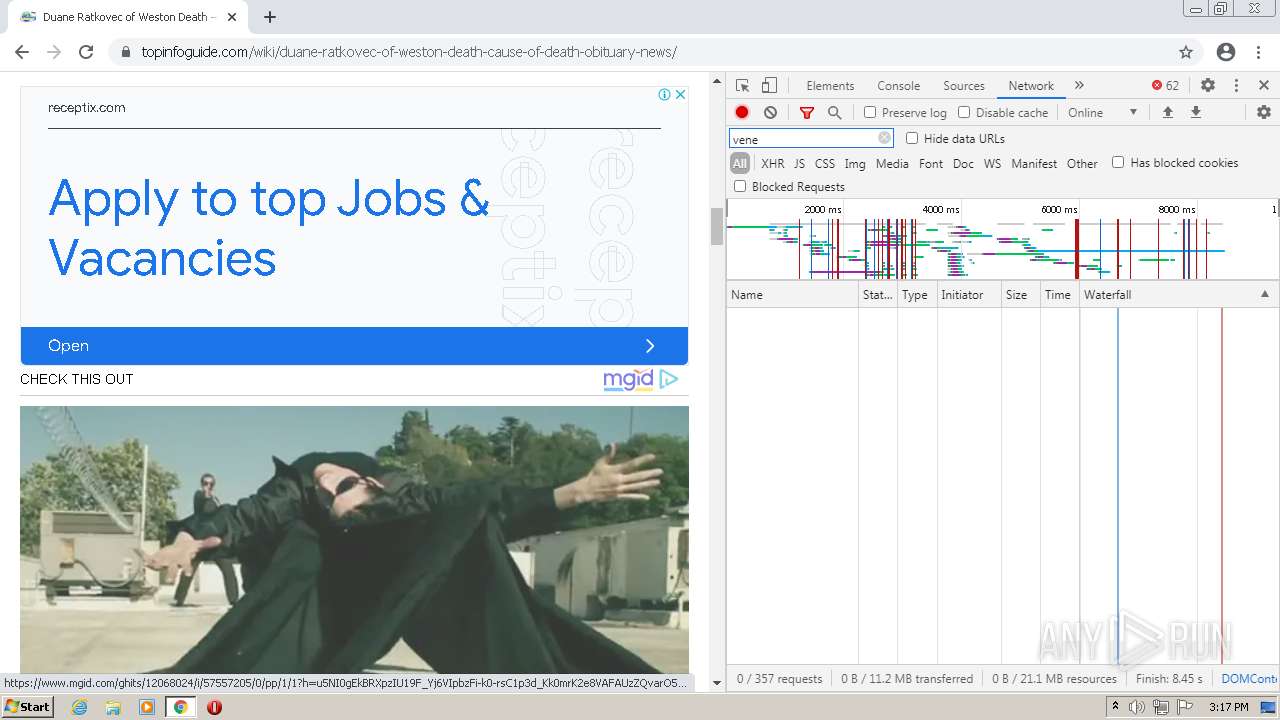
Task: Click the Start button
Action: click(x=27, y=707)
